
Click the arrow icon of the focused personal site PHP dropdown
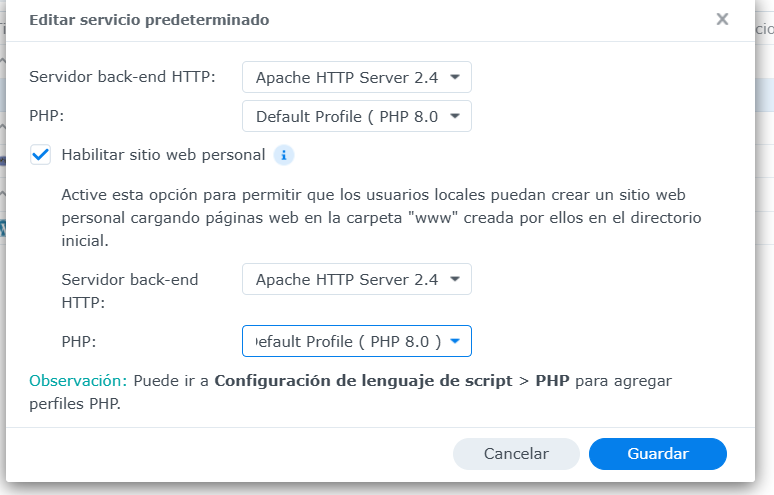click(456, 341)
